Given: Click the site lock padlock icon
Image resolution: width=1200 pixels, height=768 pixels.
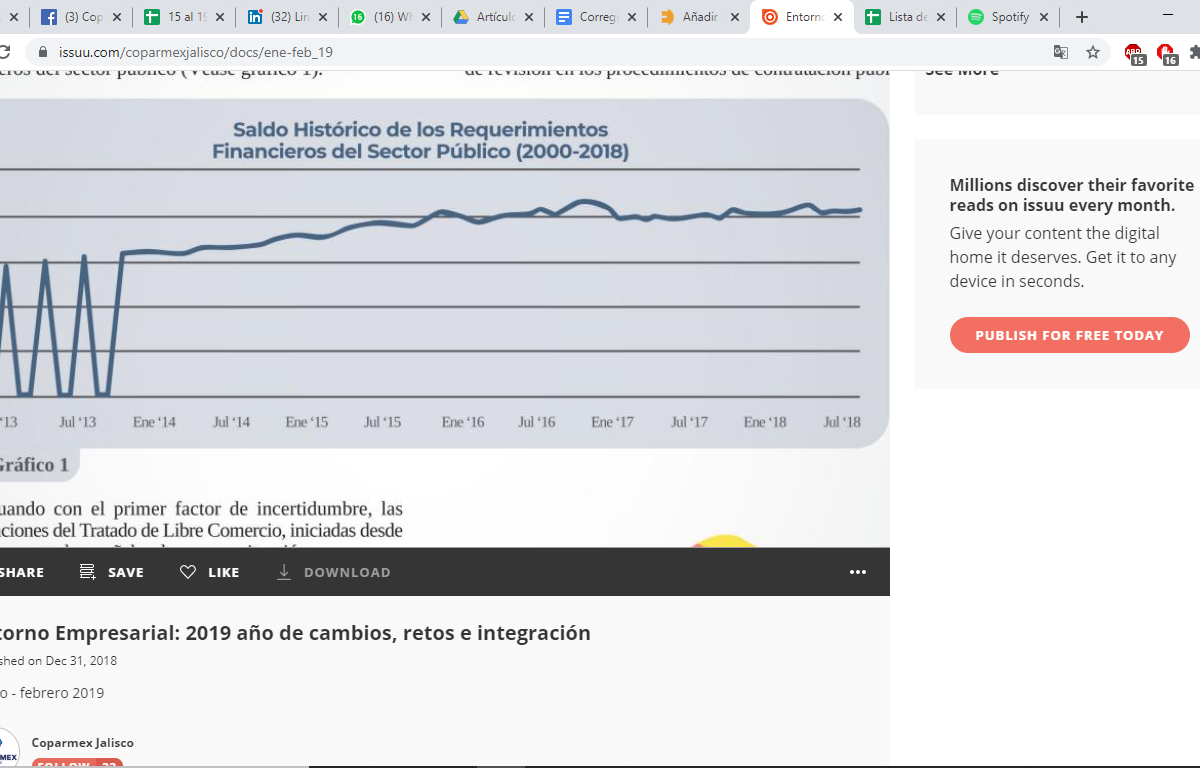Looking at the screenshot, I should pos(42,52).
